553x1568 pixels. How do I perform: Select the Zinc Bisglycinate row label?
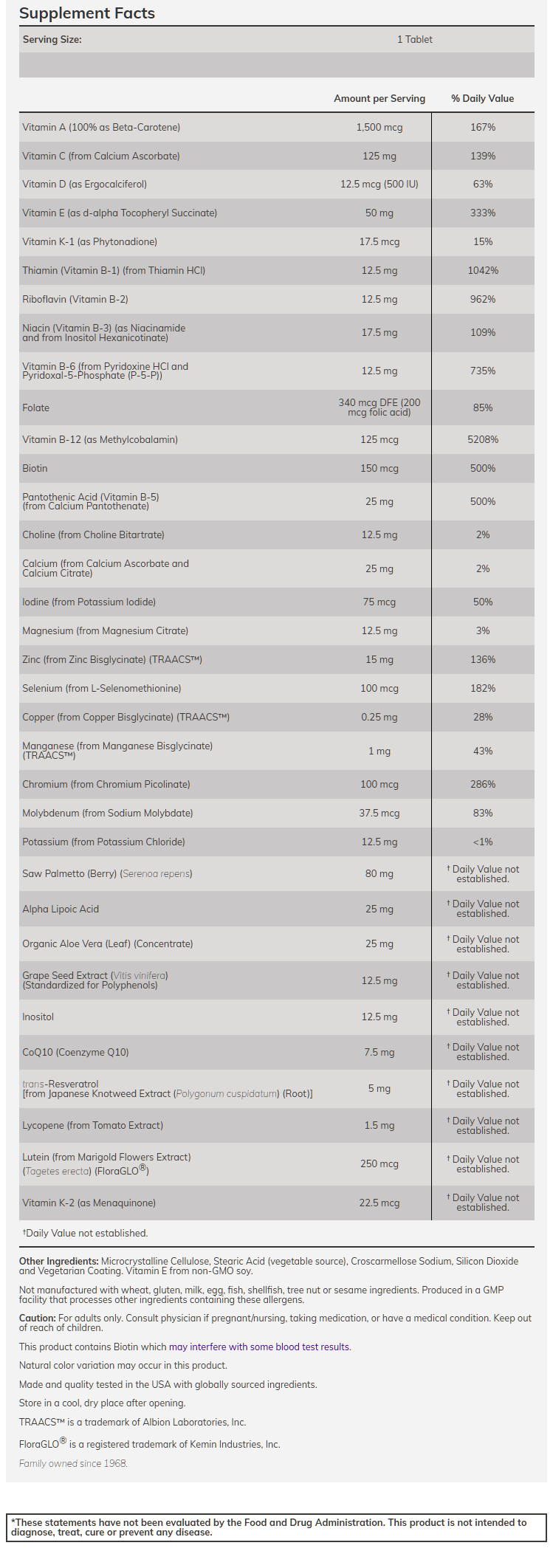coord(112,660)
